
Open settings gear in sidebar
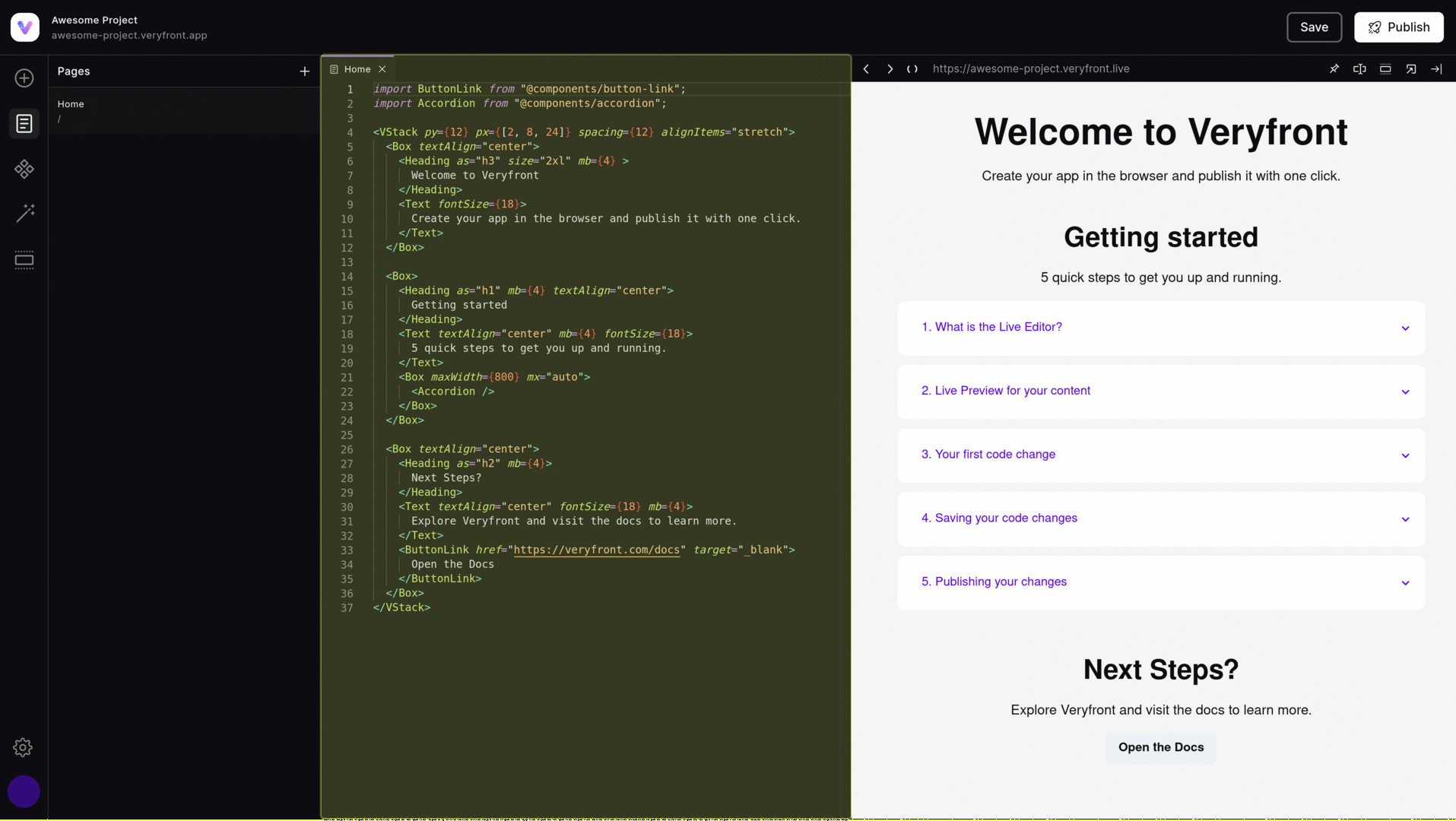click(23, 747)
